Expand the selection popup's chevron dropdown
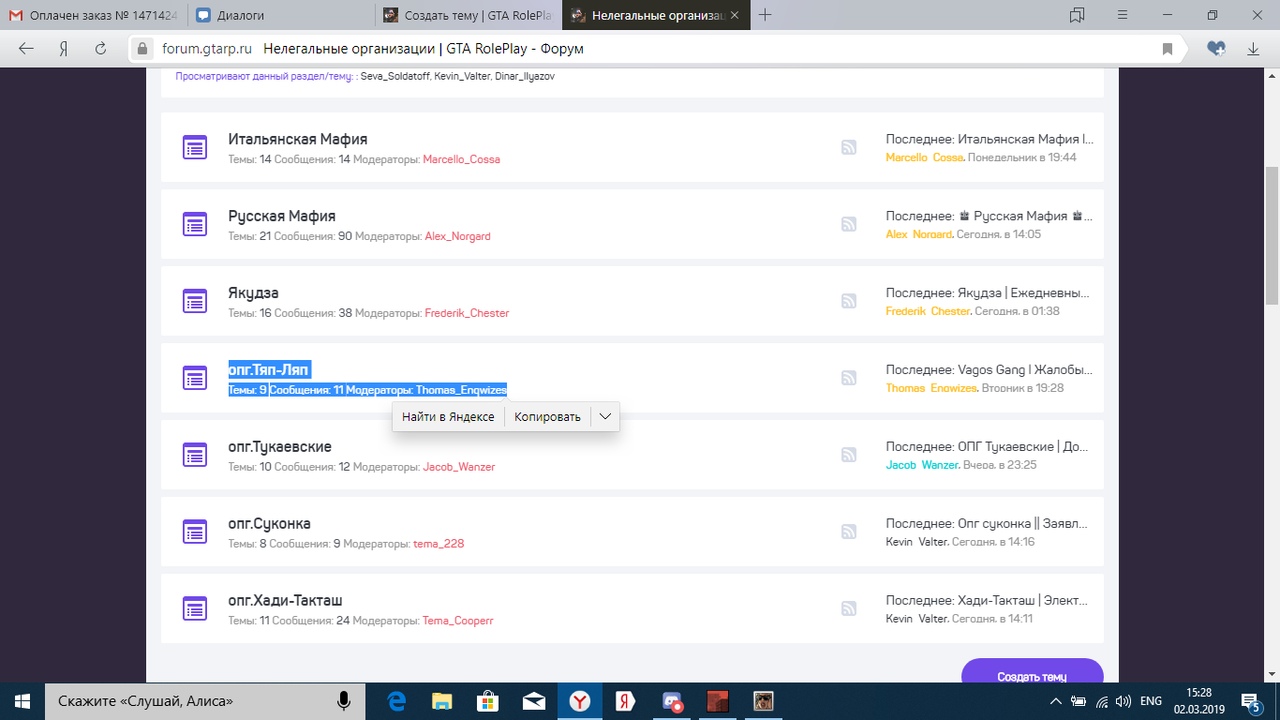The height and width of the screenshot is (720, 1280). pos(605,417)
